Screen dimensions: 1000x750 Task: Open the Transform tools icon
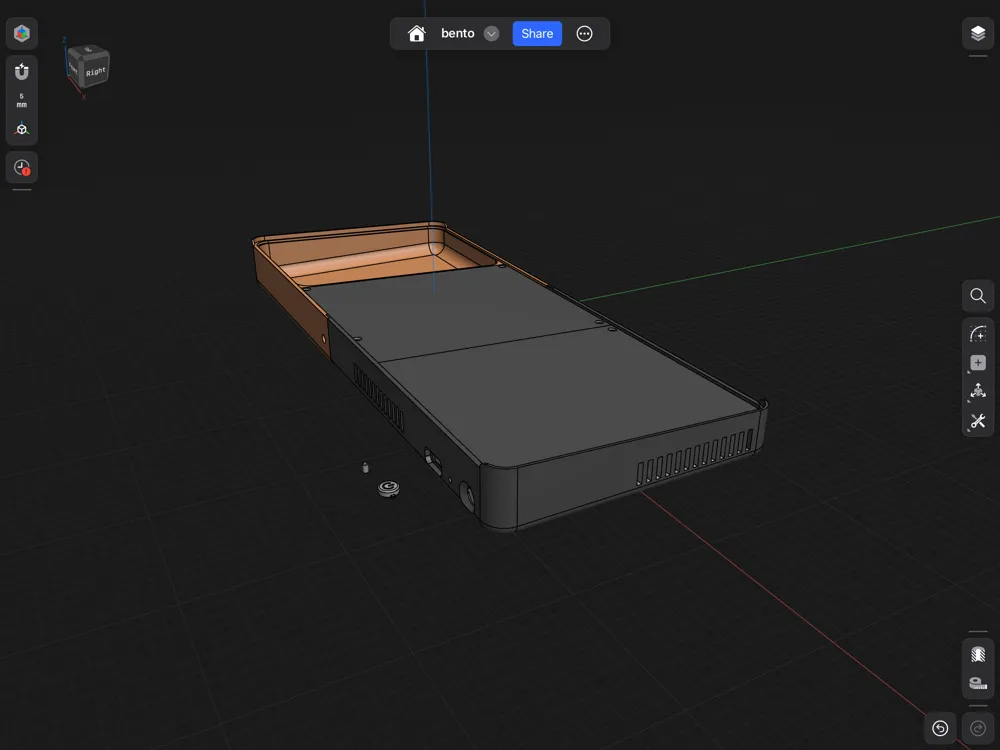(978, 392)
